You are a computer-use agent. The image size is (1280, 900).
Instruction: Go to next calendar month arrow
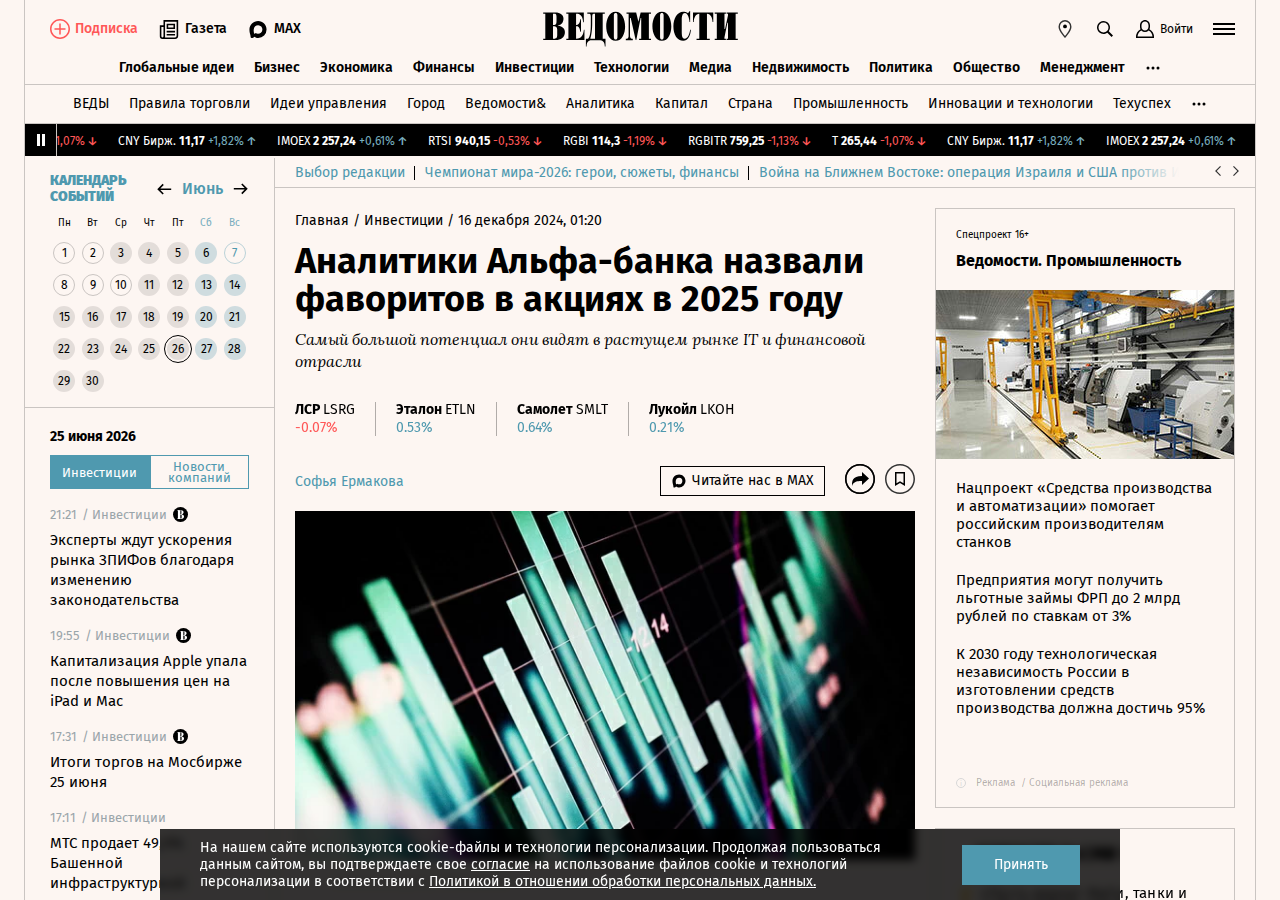[x=241, y=189]
